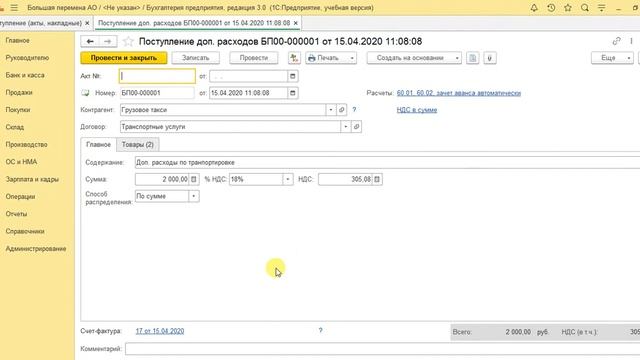The image size is (640, 360).
Task: Expand Контрагент dropdown arrow
Action: click(331, 110)
